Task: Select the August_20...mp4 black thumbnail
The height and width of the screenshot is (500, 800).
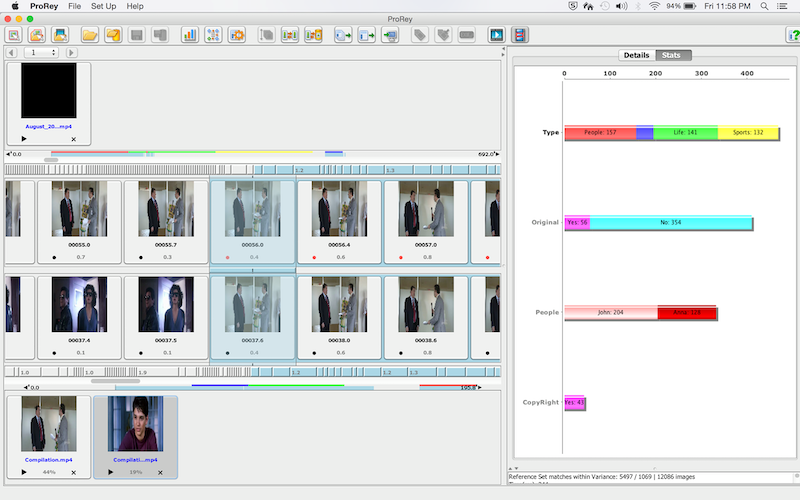Action: 48,91
